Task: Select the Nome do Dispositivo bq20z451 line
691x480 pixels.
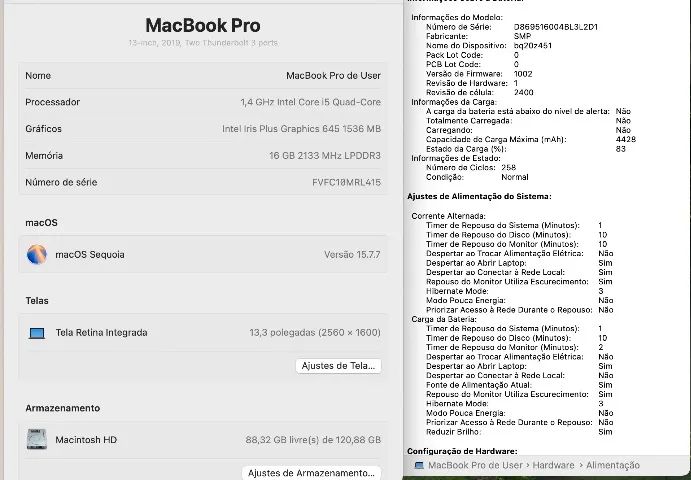Action: [489, 45]
